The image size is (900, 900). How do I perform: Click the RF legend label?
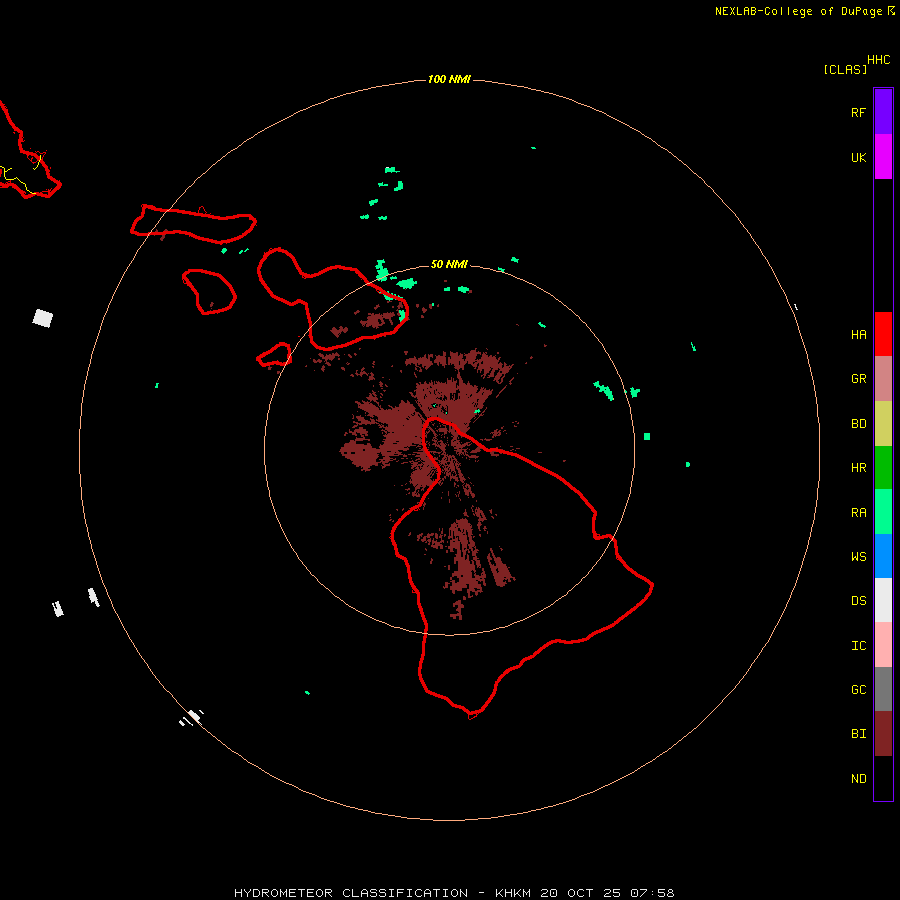858,112
